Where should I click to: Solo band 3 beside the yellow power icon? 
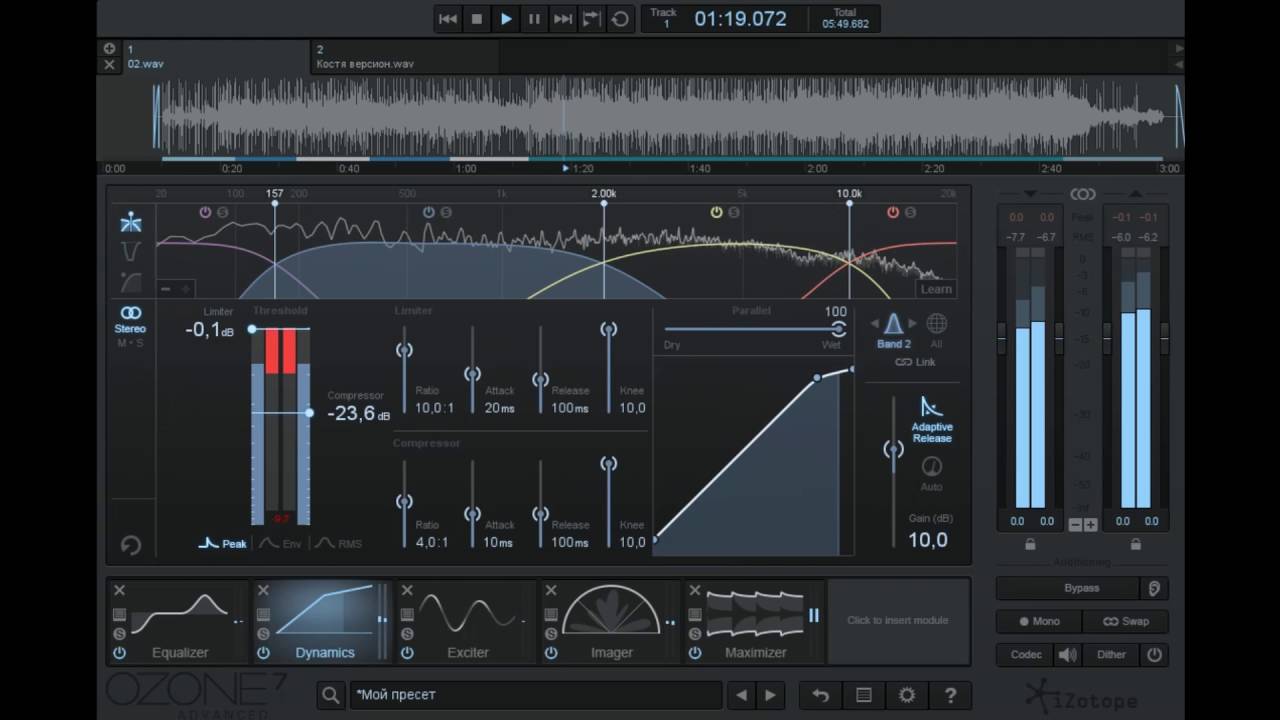pos(733,212)
